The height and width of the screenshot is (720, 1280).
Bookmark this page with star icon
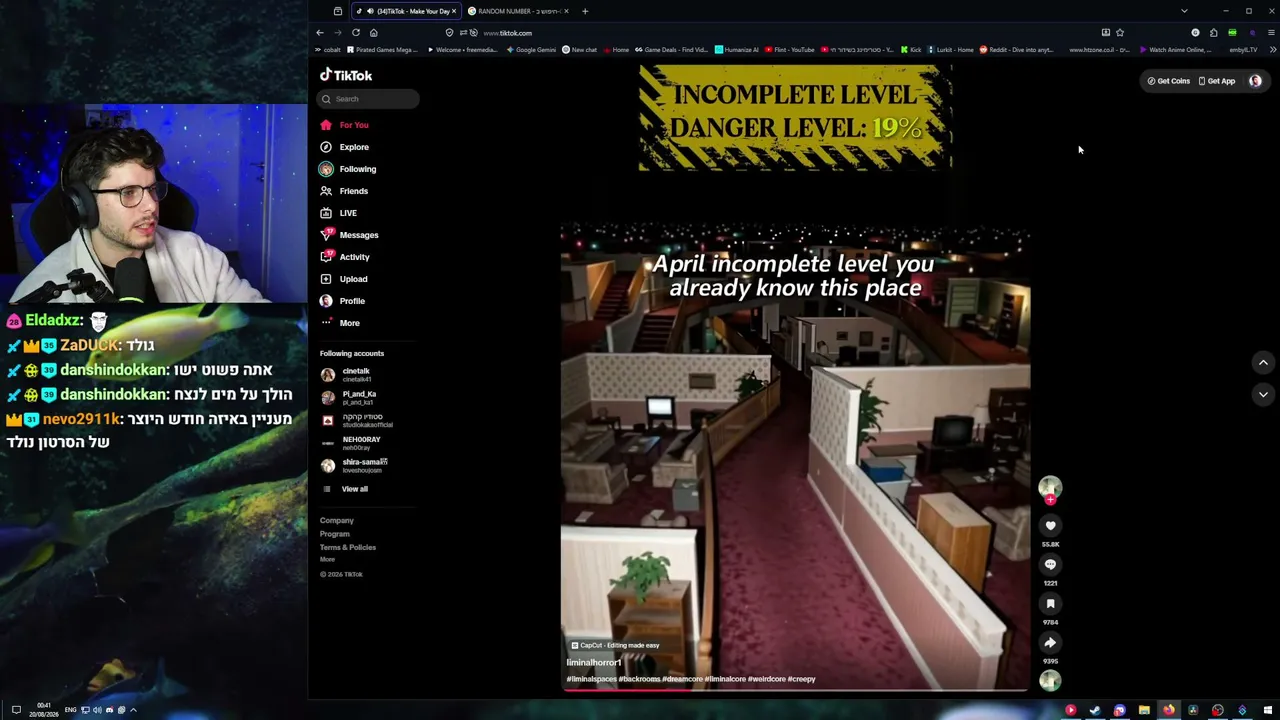click(1119, 32)
